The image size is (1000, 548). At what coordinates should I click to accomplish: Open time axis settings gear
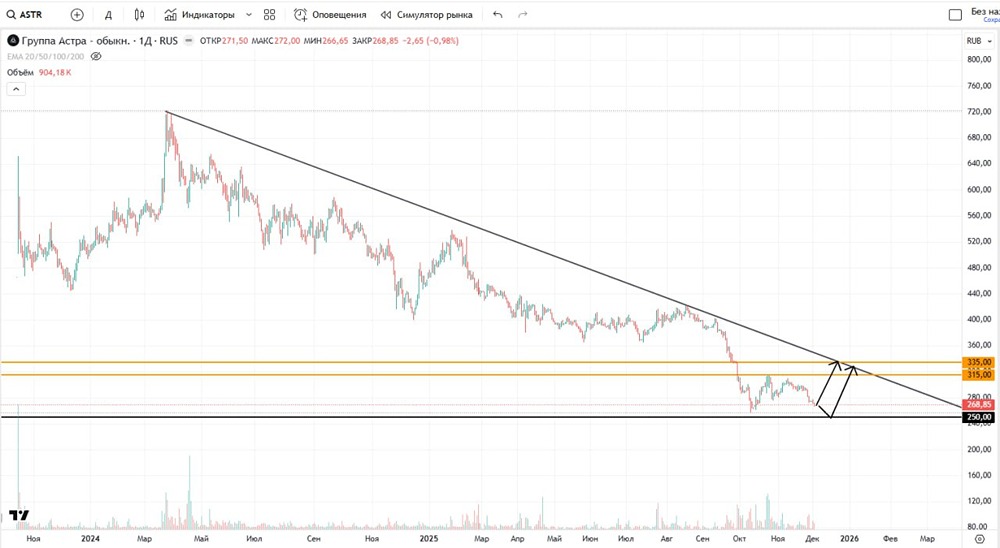click(980, 539)
